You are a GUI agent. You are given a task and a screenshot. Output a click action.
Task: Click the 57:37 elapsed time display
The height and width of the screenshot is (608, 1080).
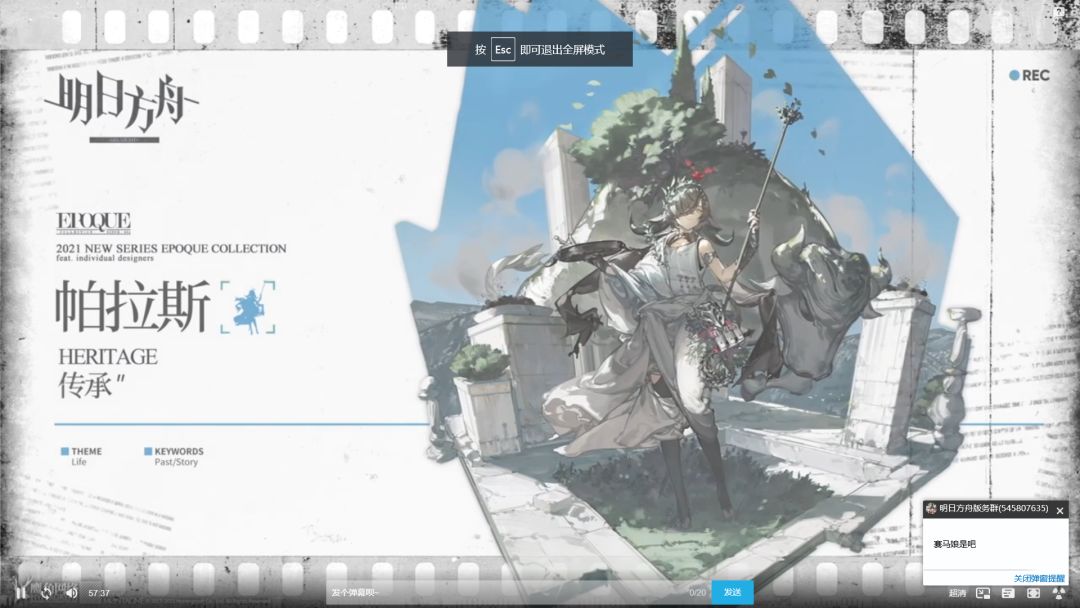(x=99, y=593)
